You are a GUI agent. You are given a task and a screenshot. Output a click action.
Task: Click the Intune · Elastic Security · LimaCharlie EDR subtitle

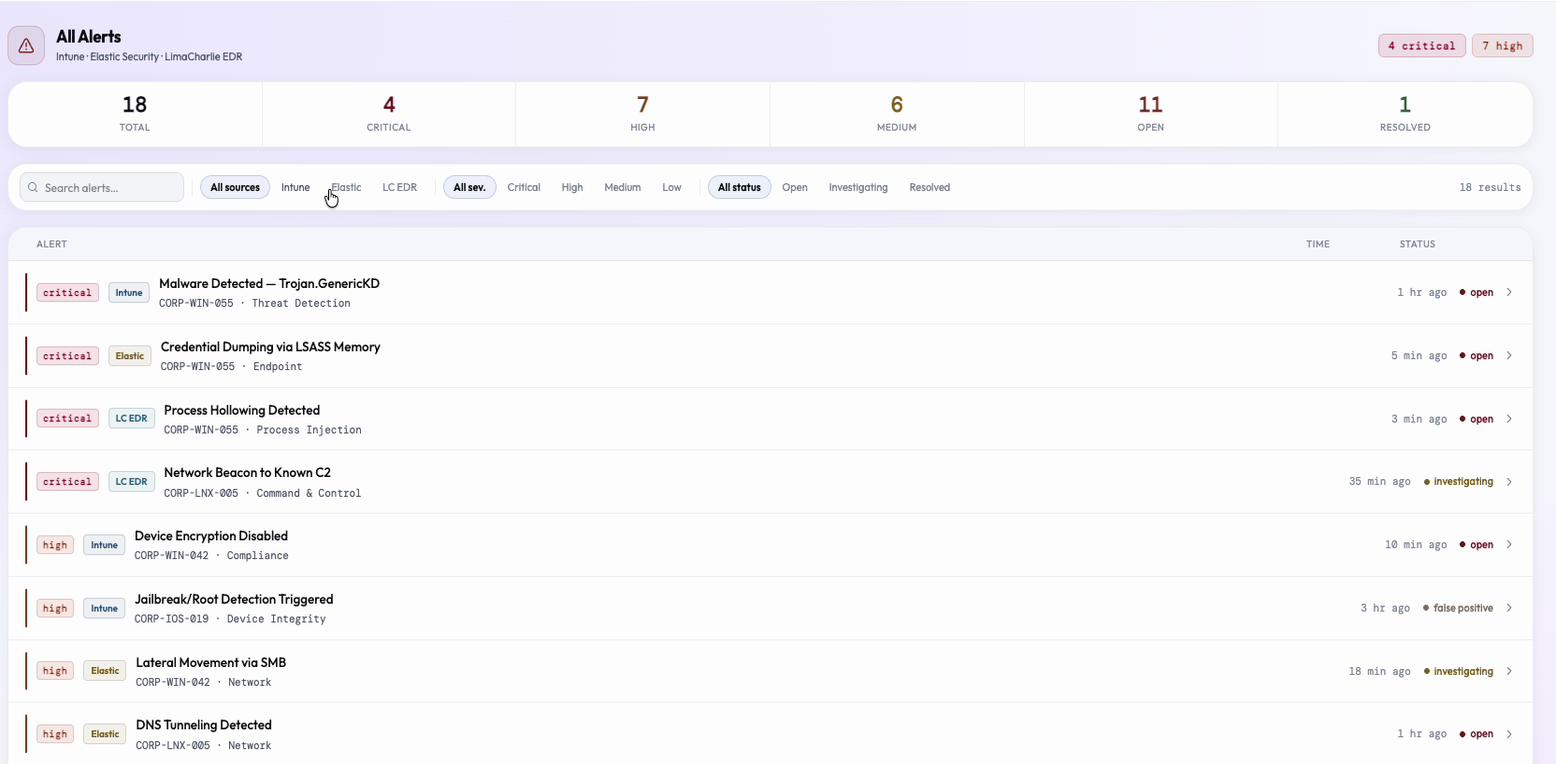[x=149, y=57]
